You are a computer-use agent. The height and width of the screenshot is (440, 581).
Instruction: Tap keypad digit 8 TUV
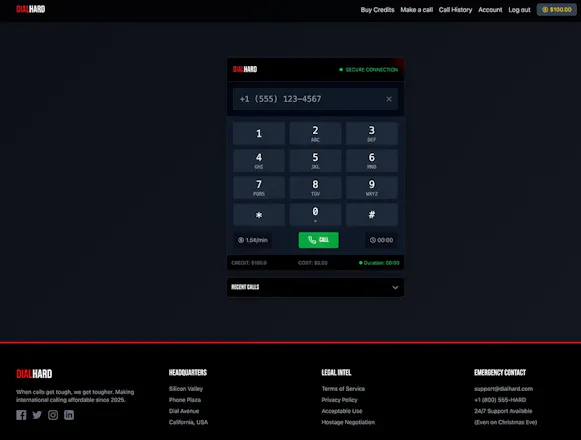point(315,188)
